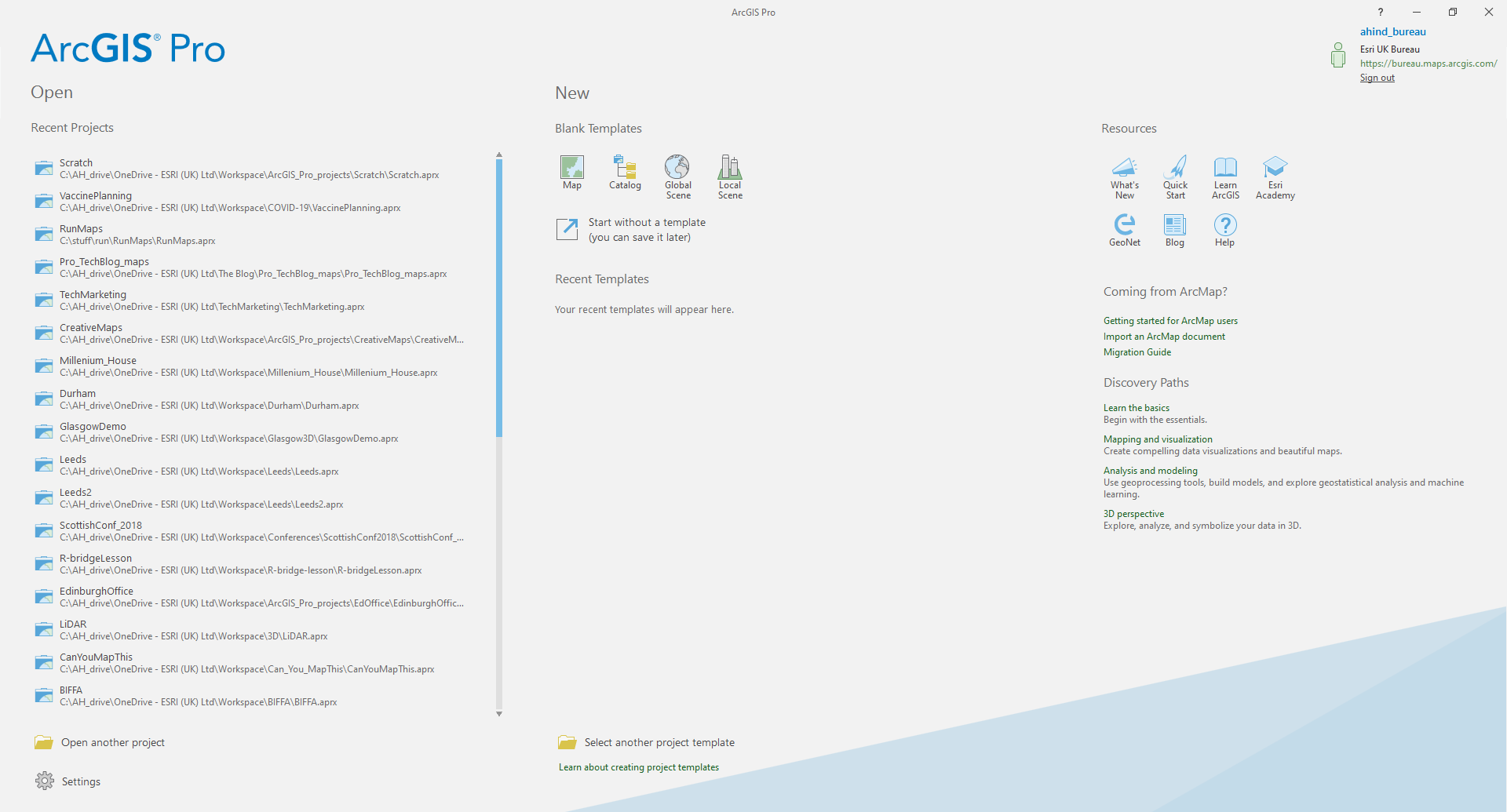Open Esri Academy resource
Image resolution: width=1507 pixels, height=812 pixels.
1275,177
